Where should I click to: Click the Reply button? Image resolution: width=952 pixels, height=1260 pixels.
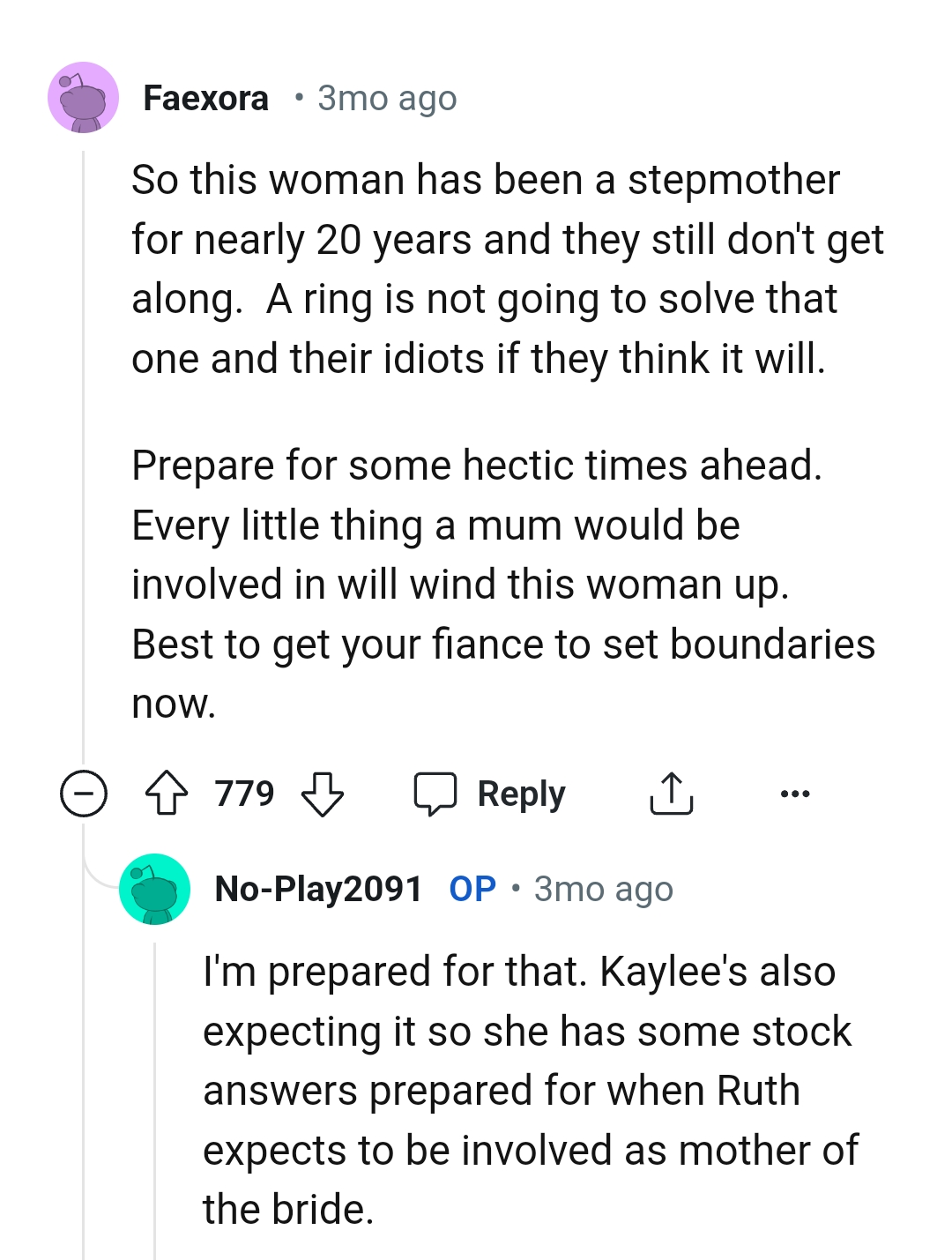[x=491, y=794]
